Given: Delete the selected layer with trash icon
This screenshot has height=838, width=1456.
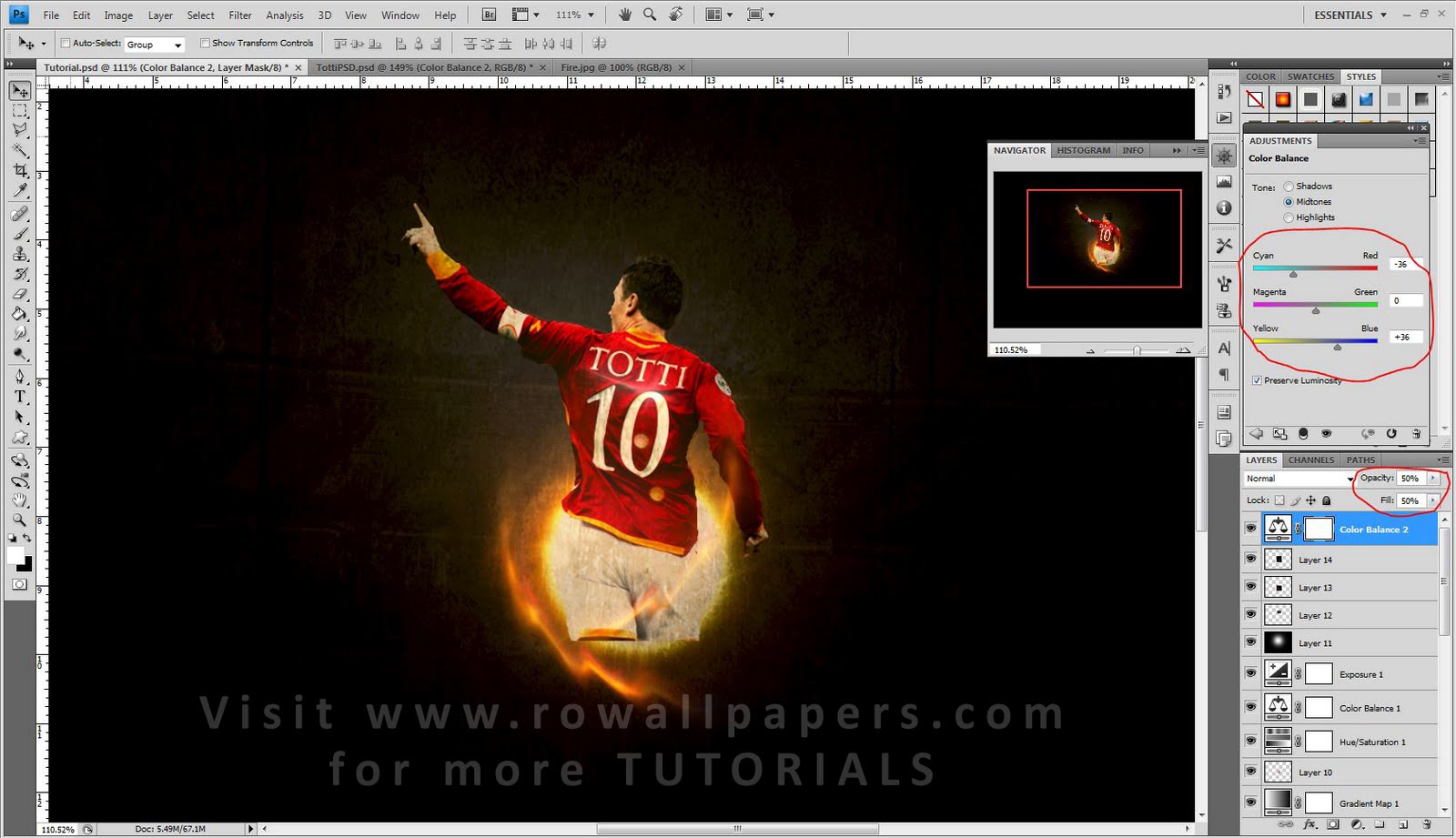Looking at the screenshot, I should coord(1427,824).
